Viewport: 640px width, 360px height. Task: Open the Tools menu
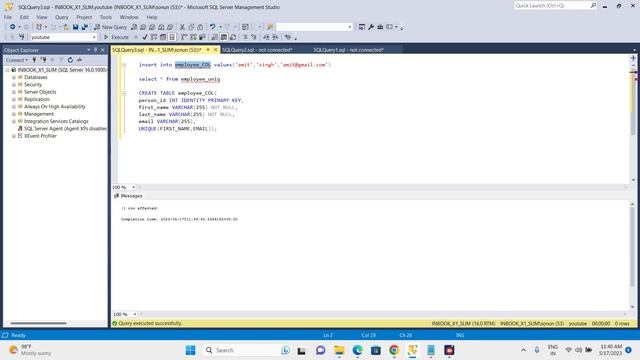click(x=106, y=17)
